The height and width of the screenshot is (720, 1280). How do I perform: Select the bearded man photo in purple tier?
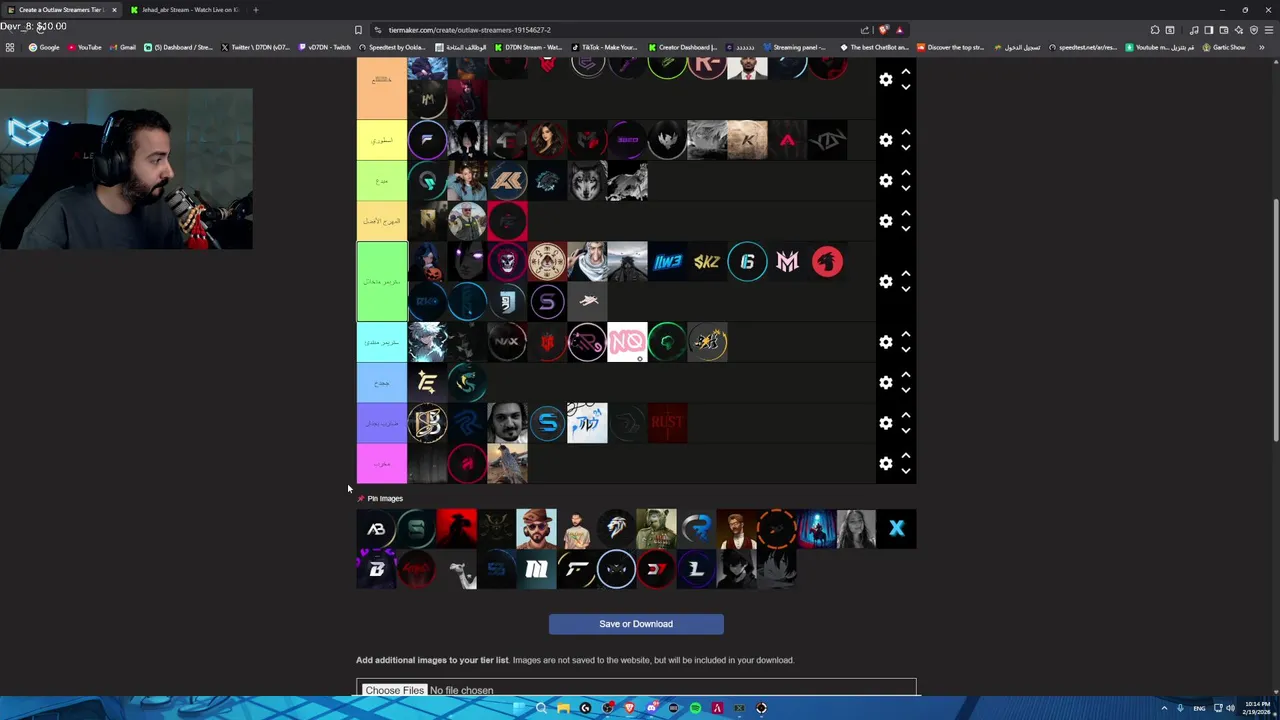[507, 423]
